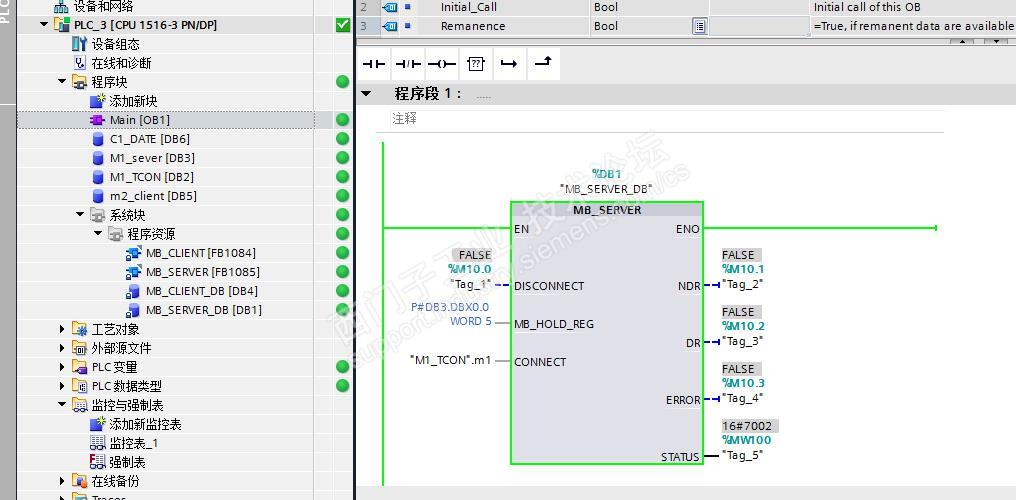Open MB_CLIENT_DB [DB4] instance DB

202,291
